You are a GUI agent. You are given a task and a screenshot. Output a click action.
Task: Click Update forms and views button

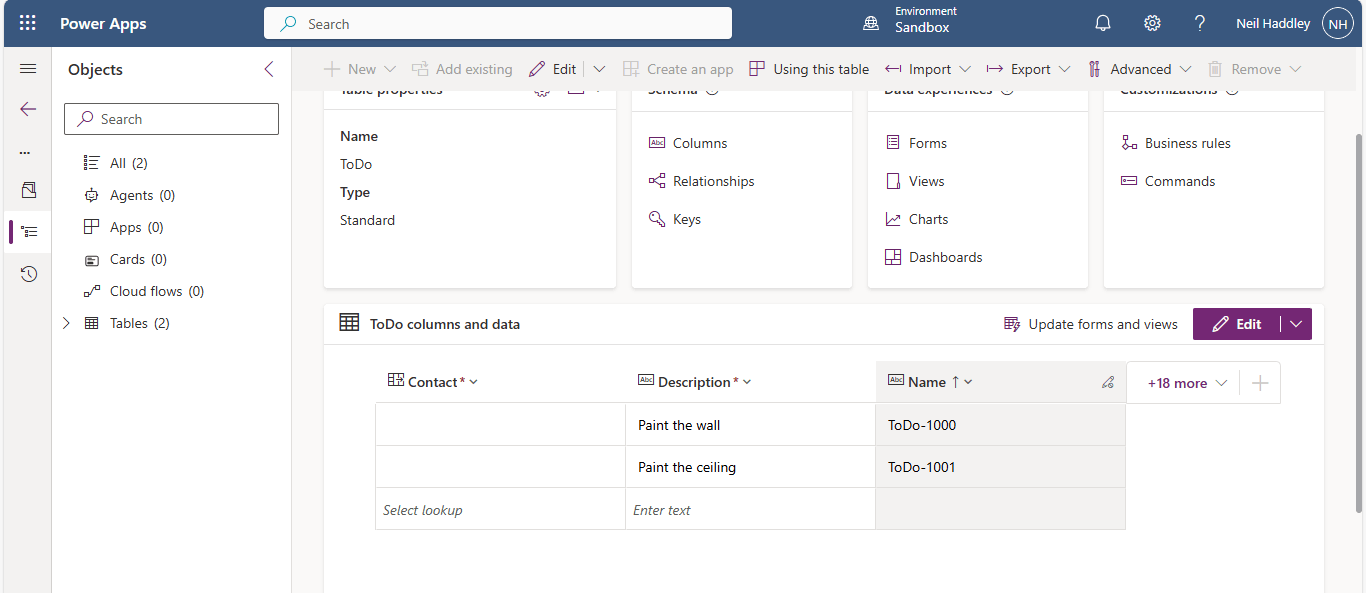point(1091,324)
